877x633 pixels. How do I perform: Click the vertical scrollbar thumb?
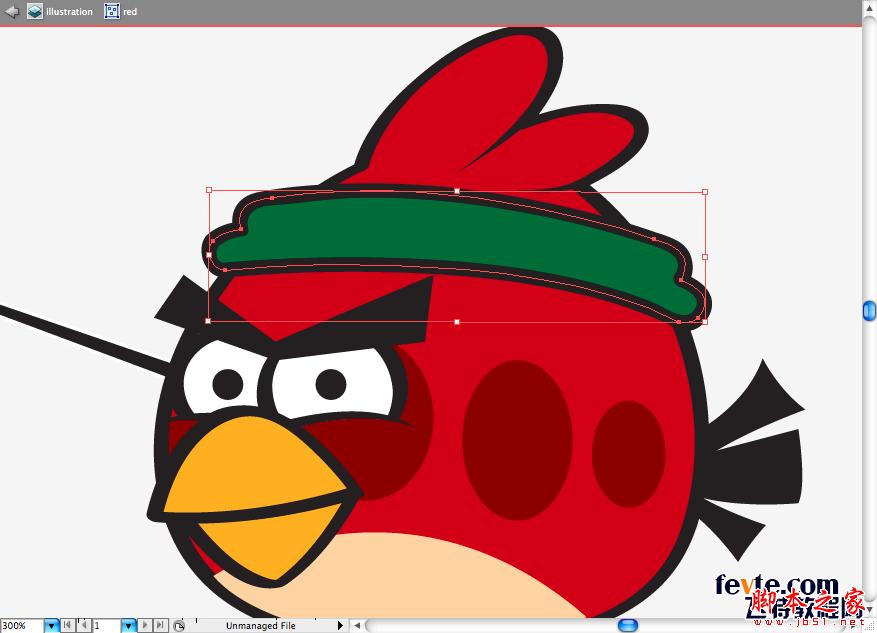coord(870,311)
